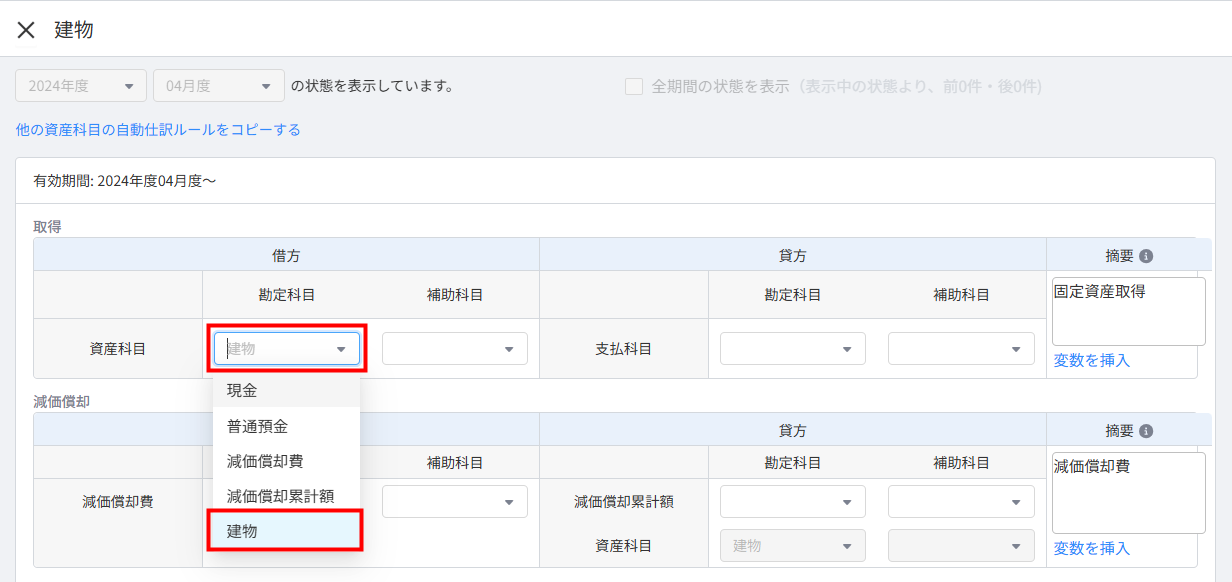The height and width of the screenshot is (582, 1232).
Task: Click 変数を挿入 link under 固定資産取得
Action: tap(1091, 360)
